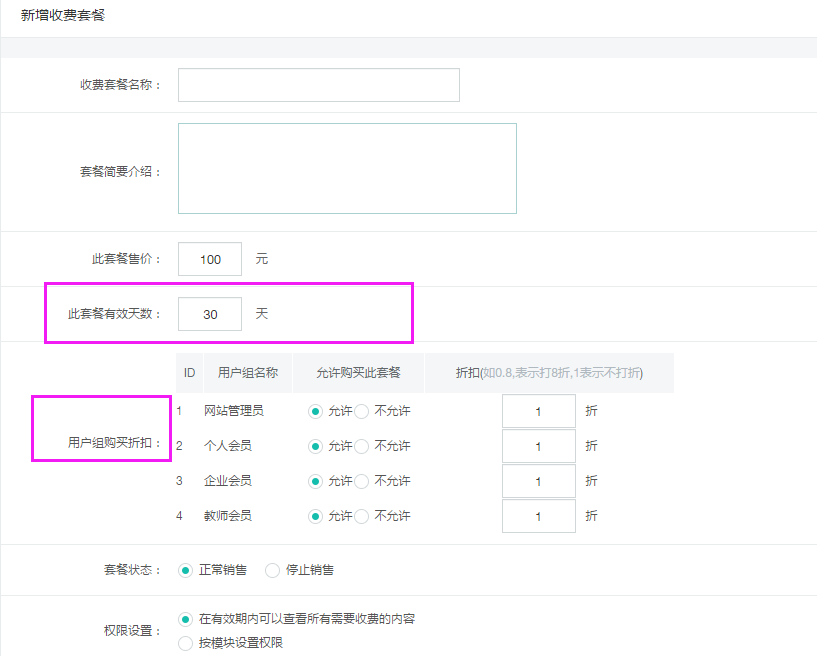Click discount field for 教师会员
This screenshot has width=817, height=656.
click(538, 516)
